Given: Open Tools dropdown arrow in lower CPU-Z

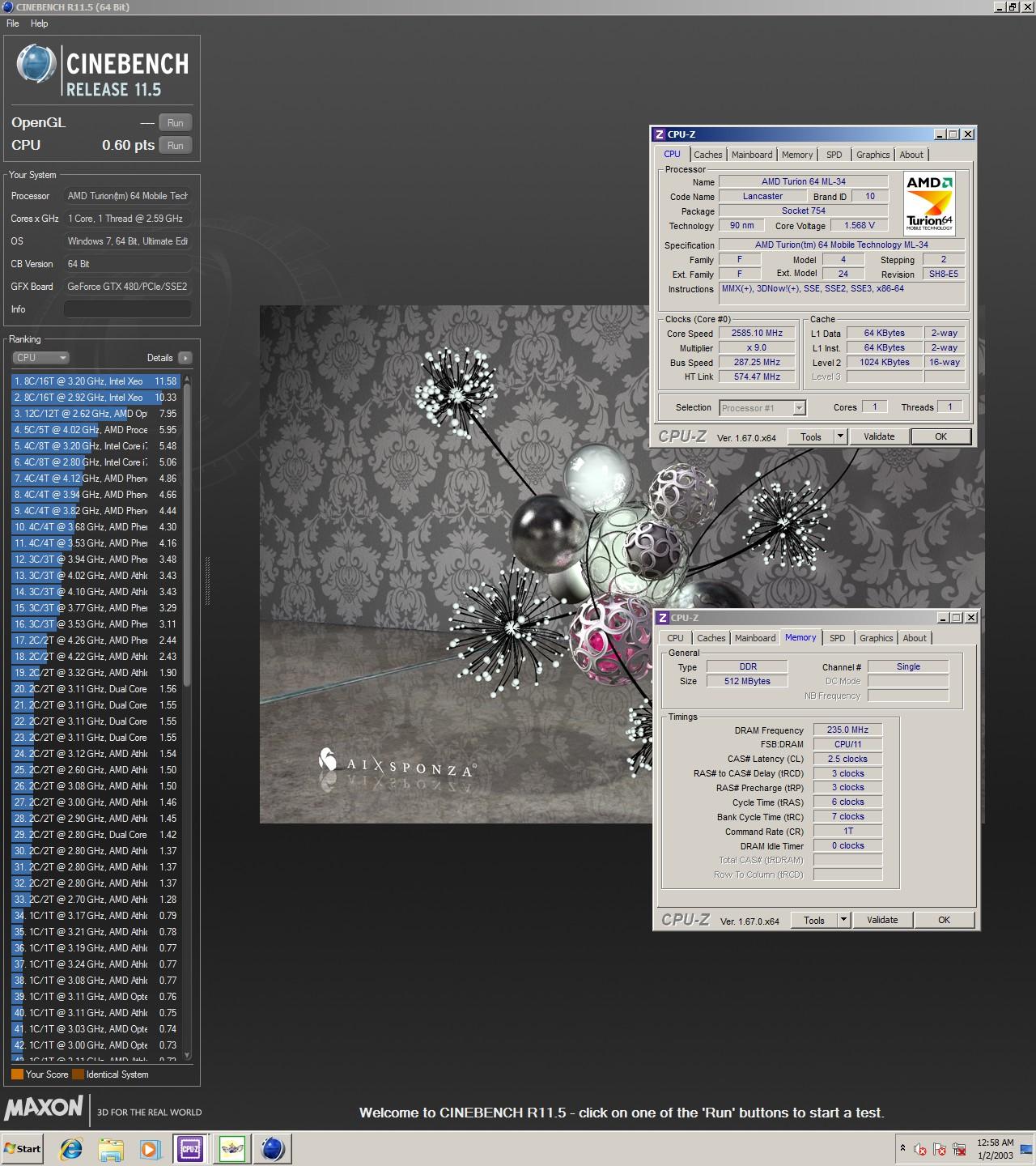Looking at the screenshot, I should [x=843, y=920].
